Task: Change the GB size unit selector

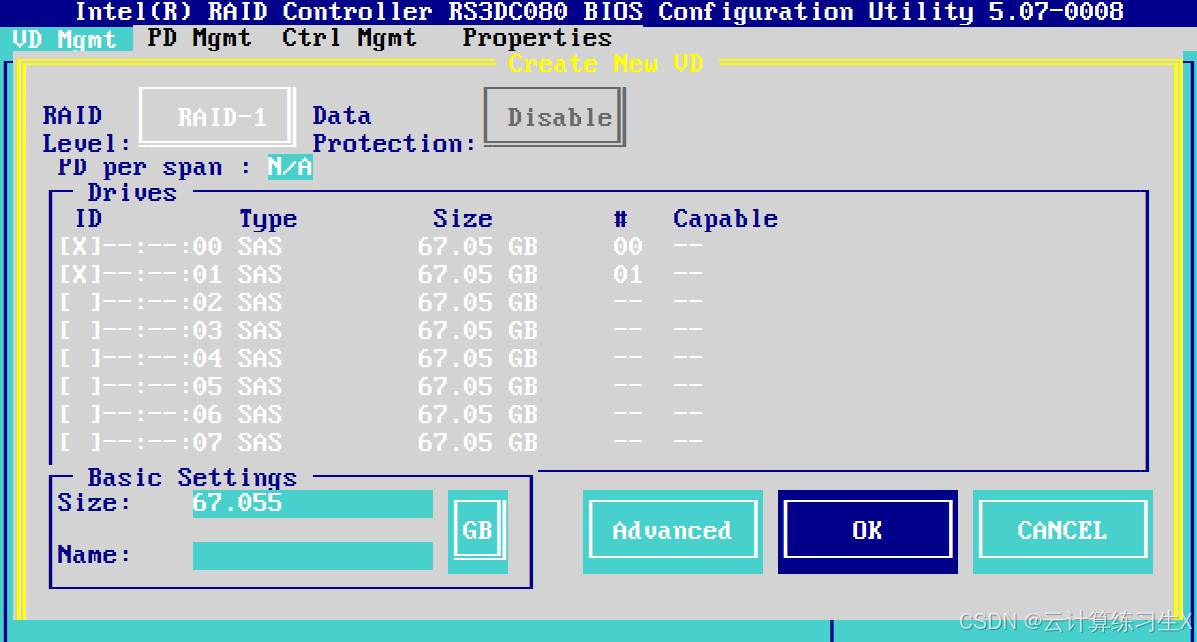Action: pos(478,530)
